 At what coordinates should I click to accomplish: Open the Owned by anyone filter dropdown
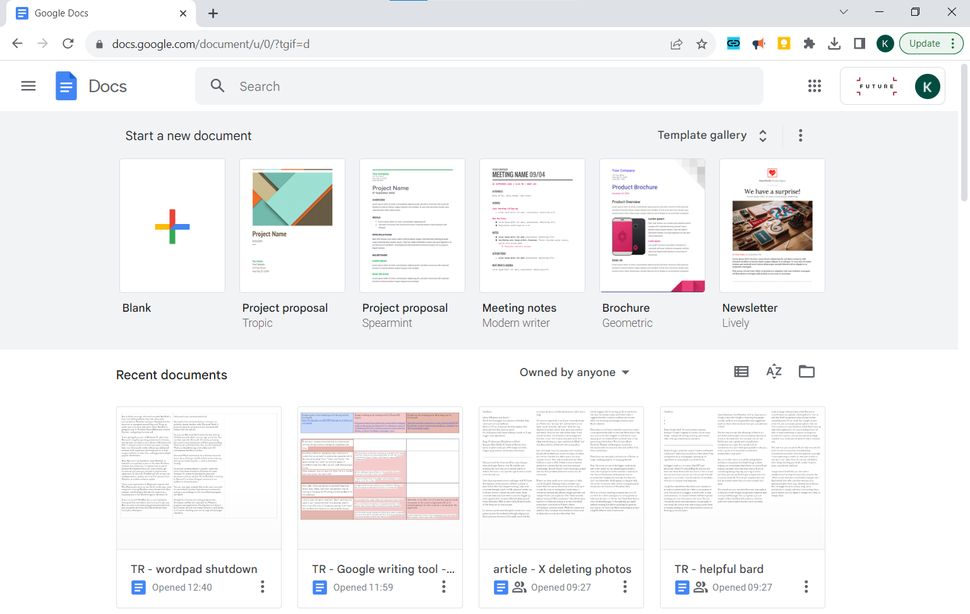point(574,372)
